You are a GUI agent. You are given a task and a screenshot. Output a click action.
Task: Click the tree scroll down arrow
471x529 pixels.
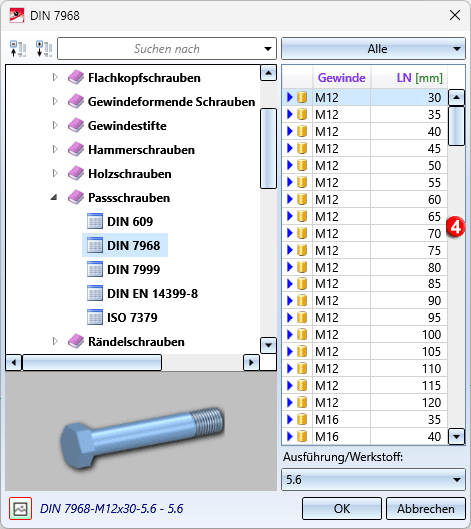[x=269, y=345]
